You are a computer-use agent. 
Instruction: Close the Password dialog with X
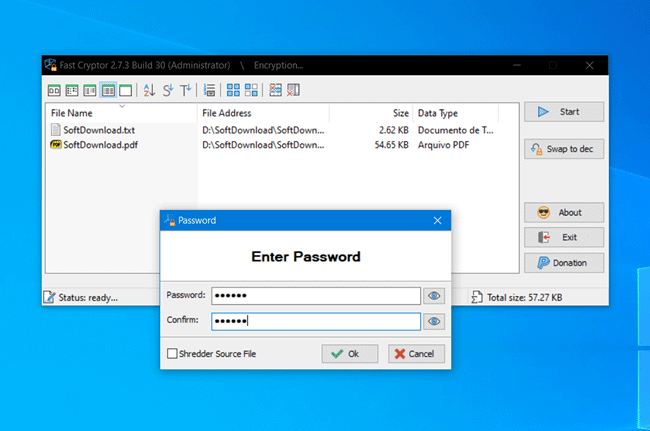click(437, 220)
